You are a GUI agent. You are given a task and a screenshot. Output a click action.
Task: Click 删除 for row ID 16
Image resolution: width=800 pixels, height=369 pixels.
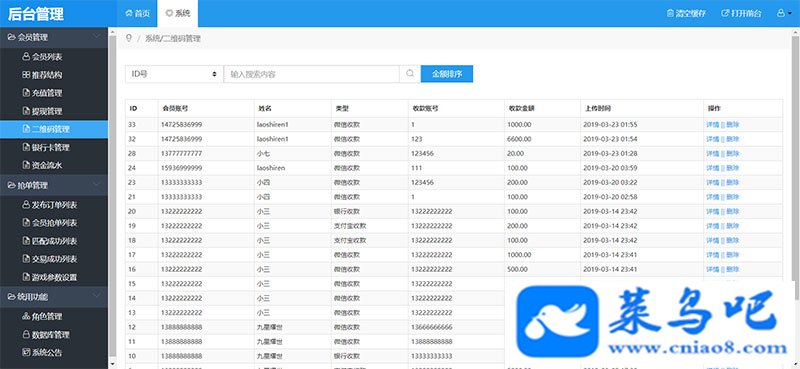[x=733, y=269]
